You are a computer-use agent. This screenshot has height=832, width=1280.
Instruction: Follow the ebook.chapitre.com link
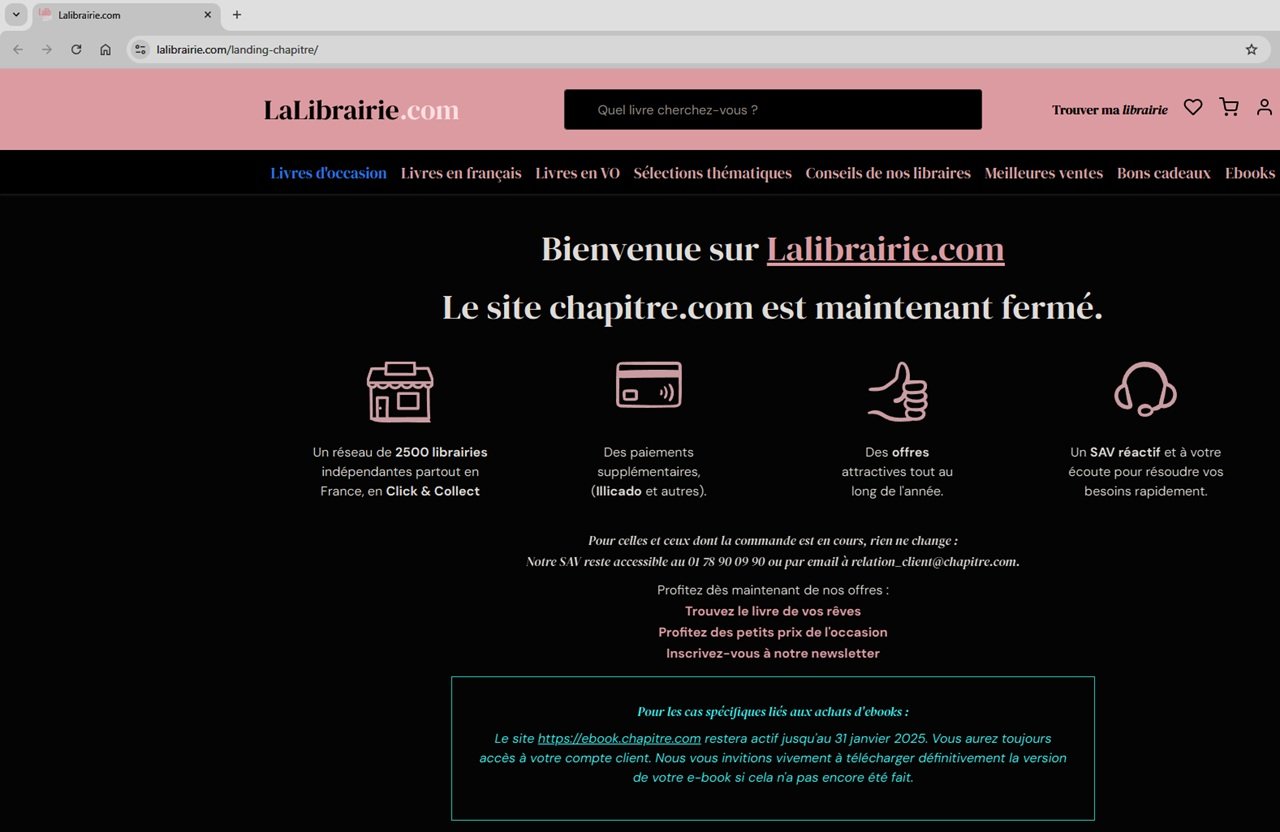[x=619, y=738]
